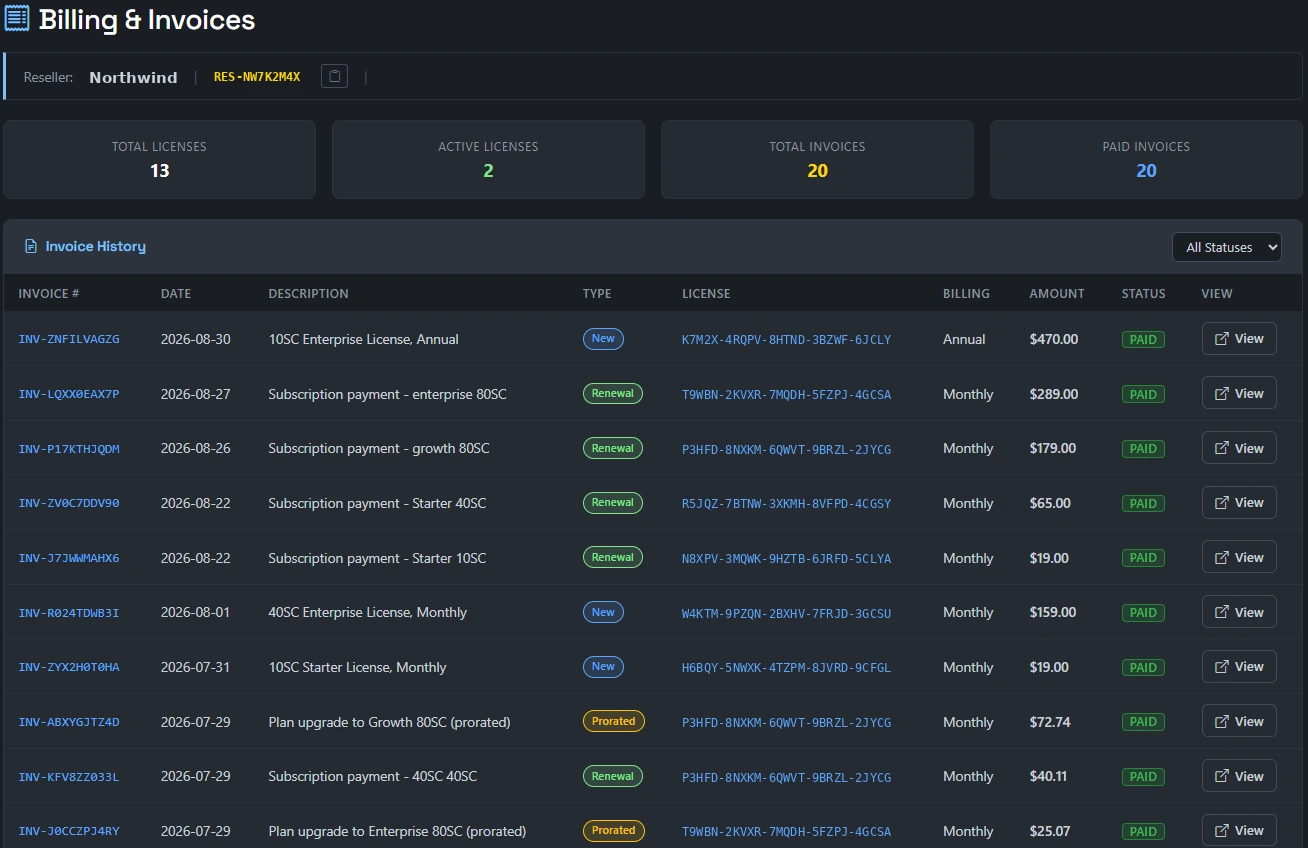Open invoice link INV-ZV0C7DDV90
The height and width of the screenshot is (848, 1308).
(x=69, y=503)
